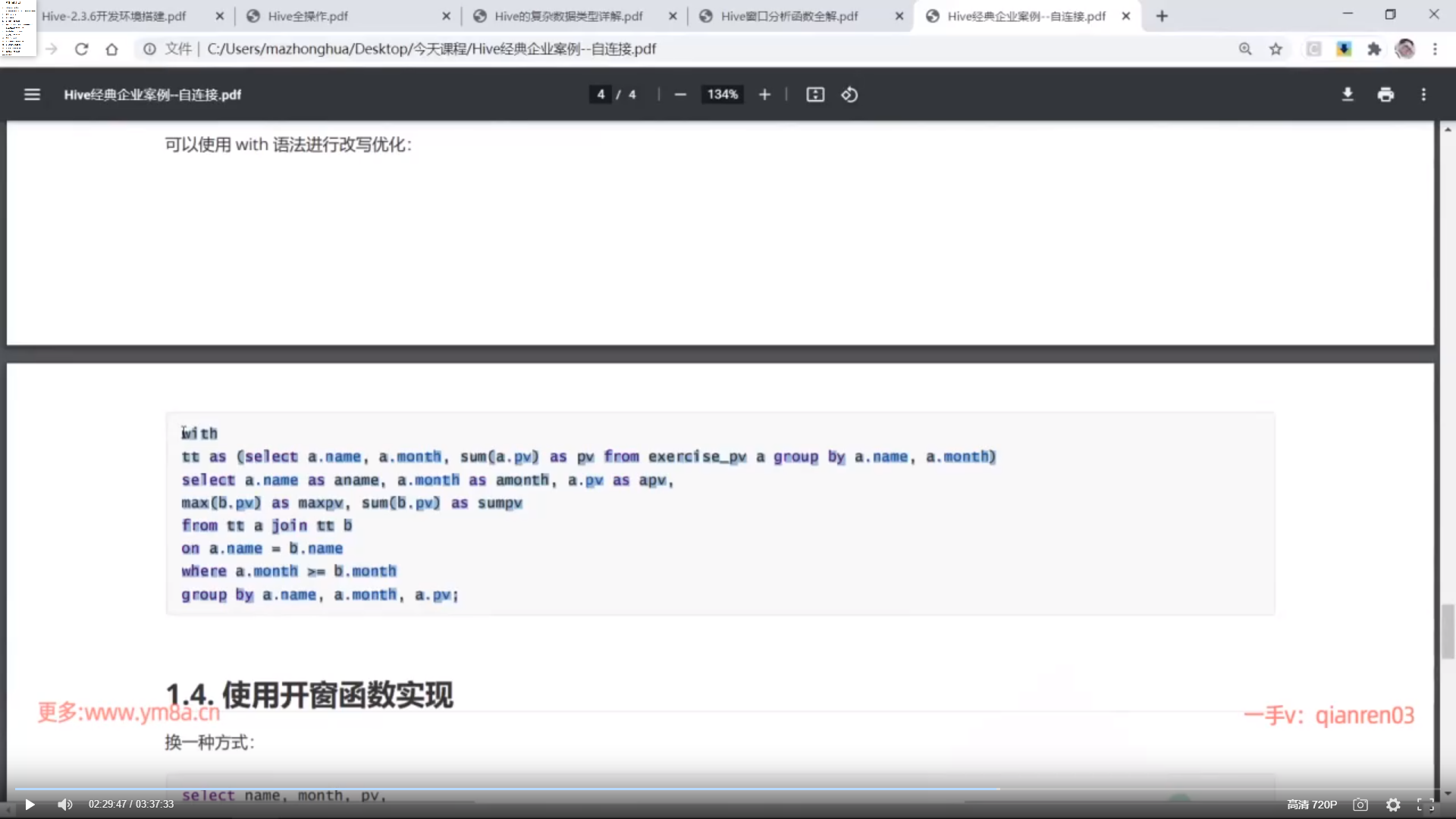The height and width of the screenshot is (819, 1456).
Task: Click the PDF download icon
Action: tap(1348, 95)
